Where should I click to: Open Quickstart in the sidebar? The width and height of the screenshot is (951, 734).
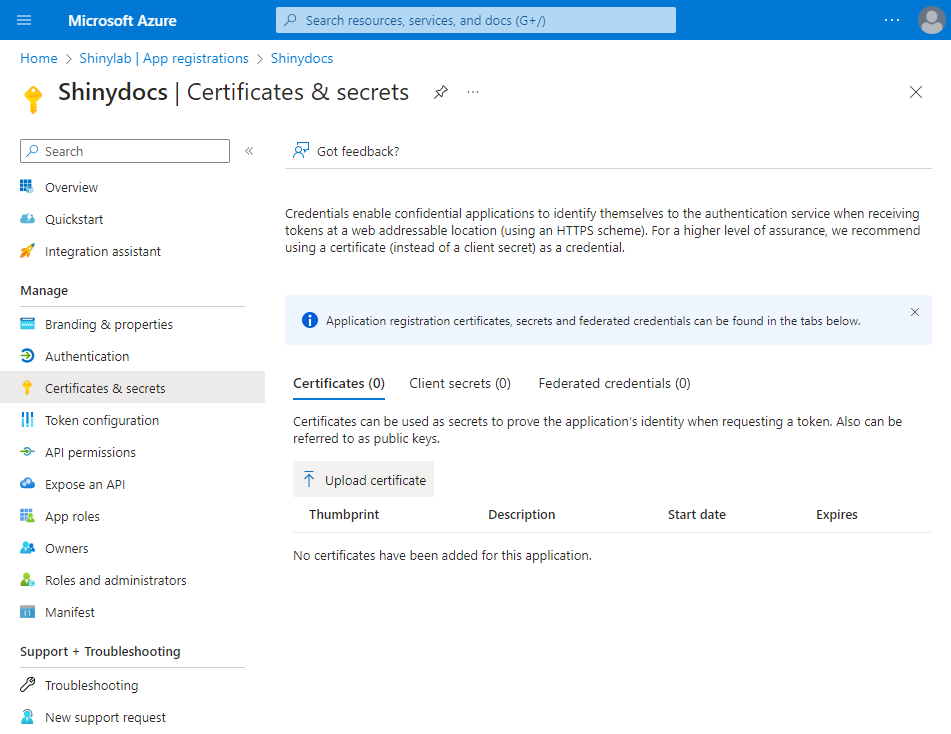point(73,219)
